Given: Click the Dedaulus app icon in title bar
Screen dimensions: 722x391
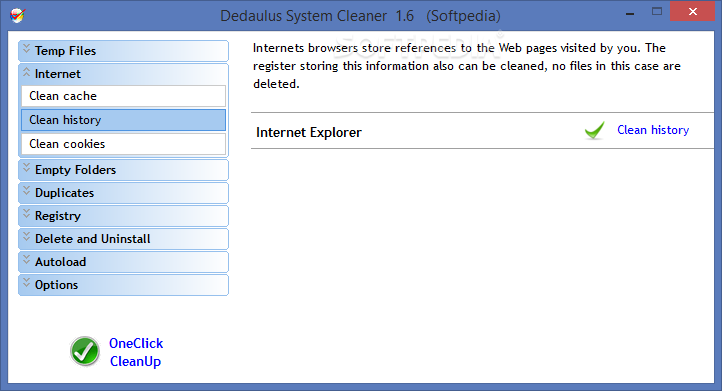Looking at the screenshot, I should point(17,16).
